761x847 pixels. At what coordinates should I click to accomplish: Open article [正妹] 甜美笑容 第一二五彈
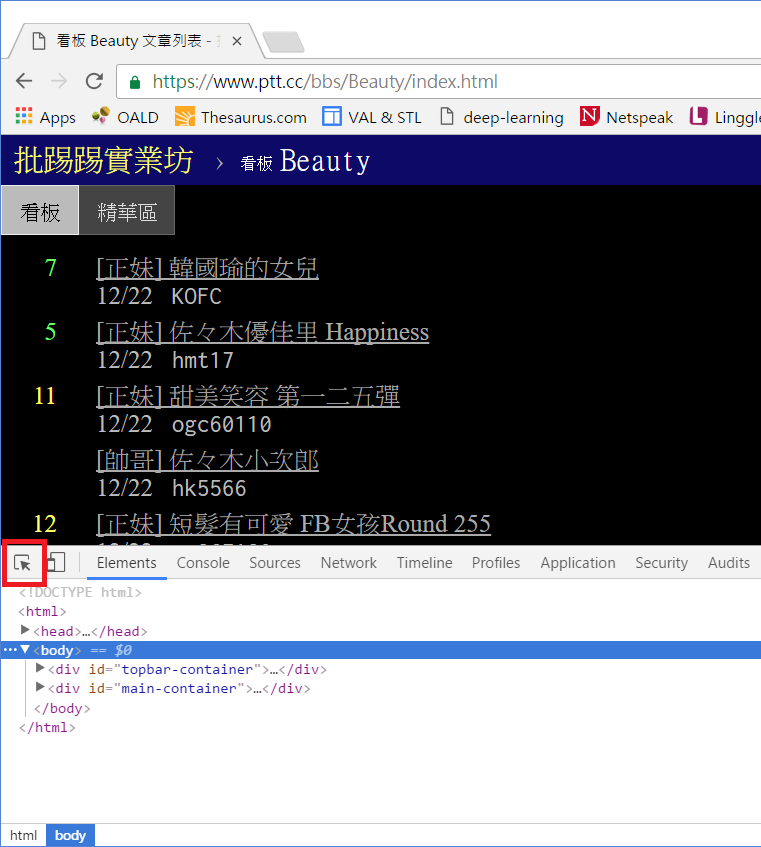248,396
